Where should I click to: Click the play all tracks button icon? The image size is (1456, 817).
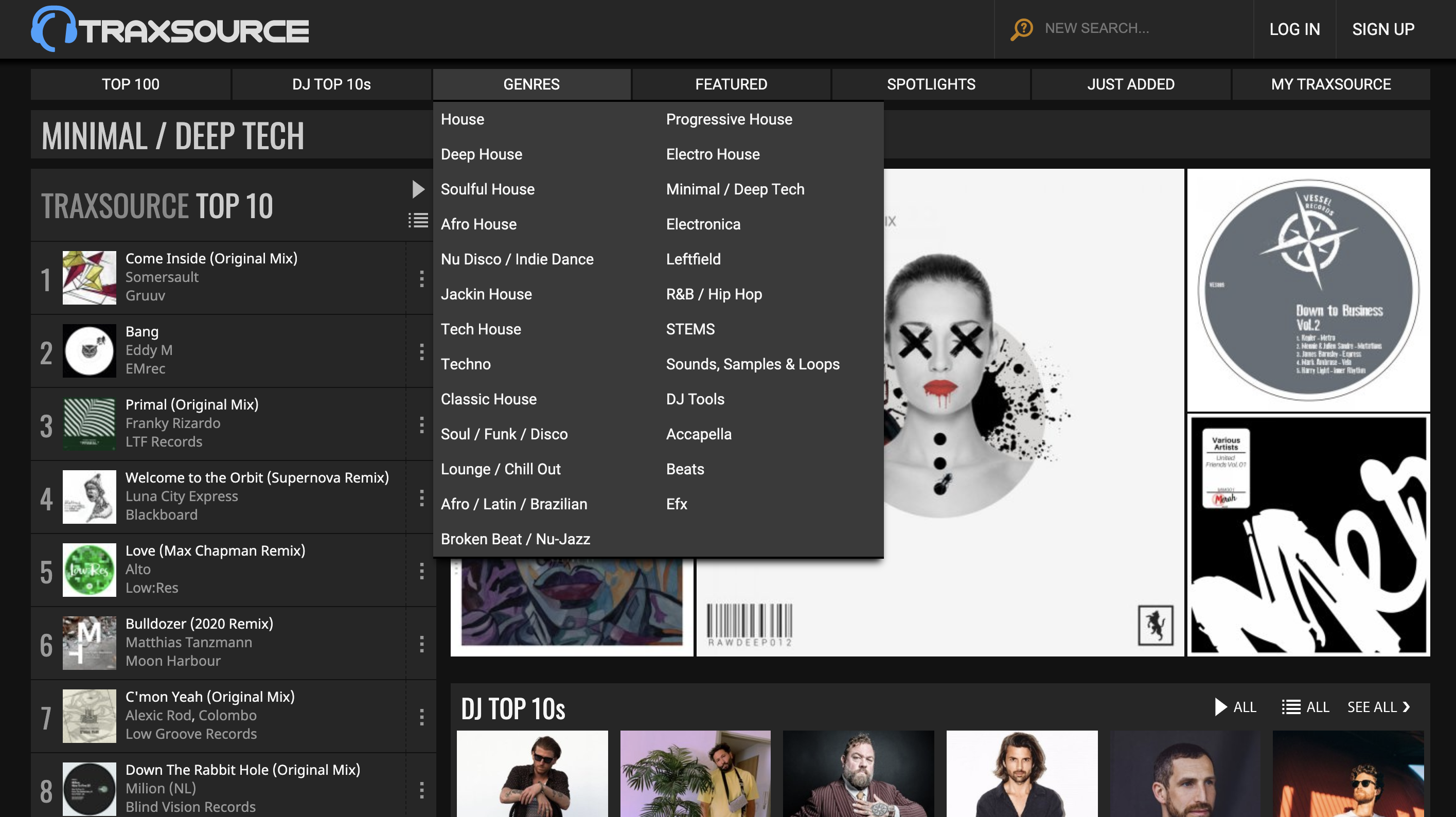pos(417,189)
